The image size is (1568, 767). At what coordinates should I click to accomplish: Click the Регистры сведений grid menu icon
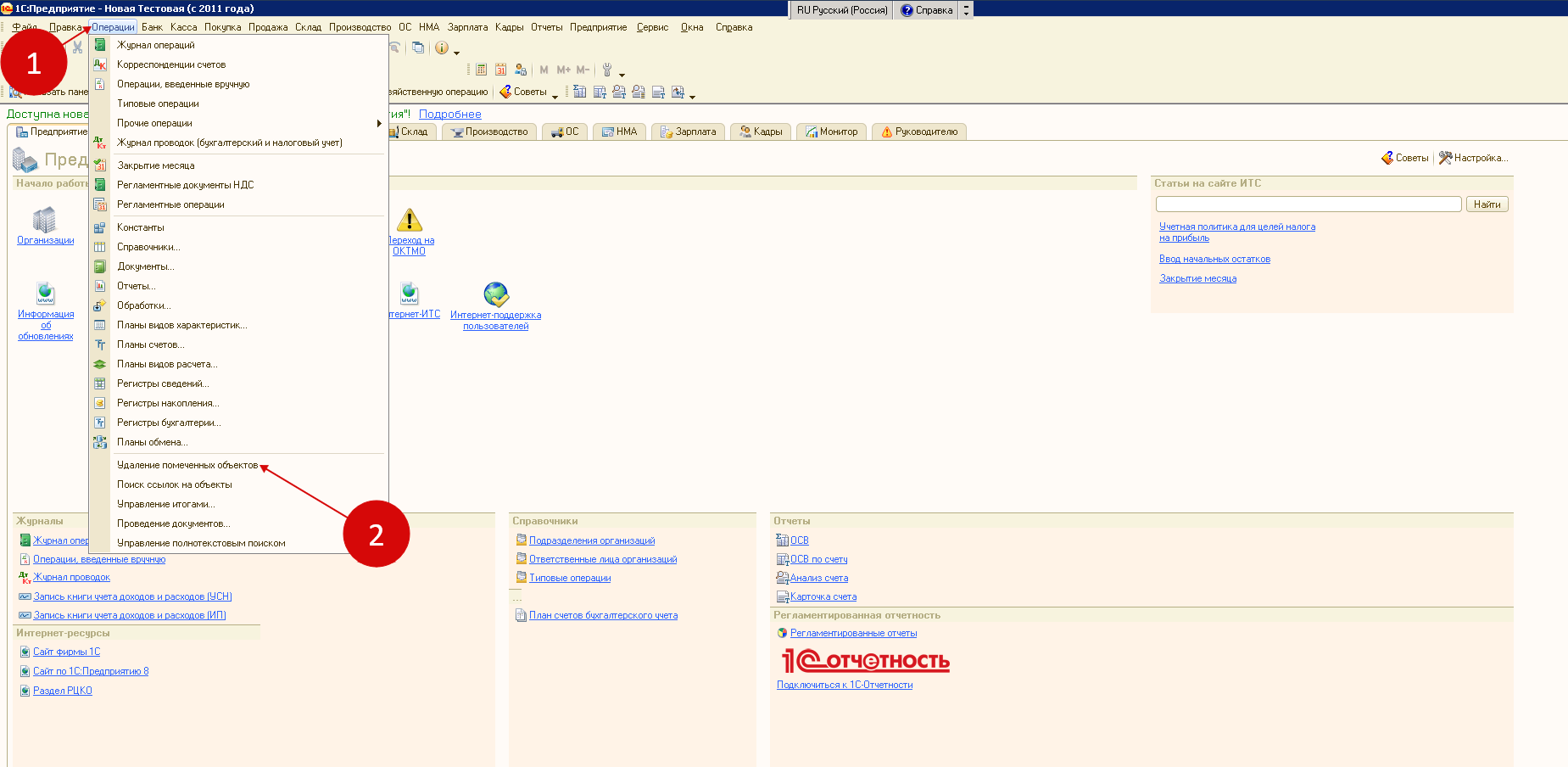tap(100, 383)
